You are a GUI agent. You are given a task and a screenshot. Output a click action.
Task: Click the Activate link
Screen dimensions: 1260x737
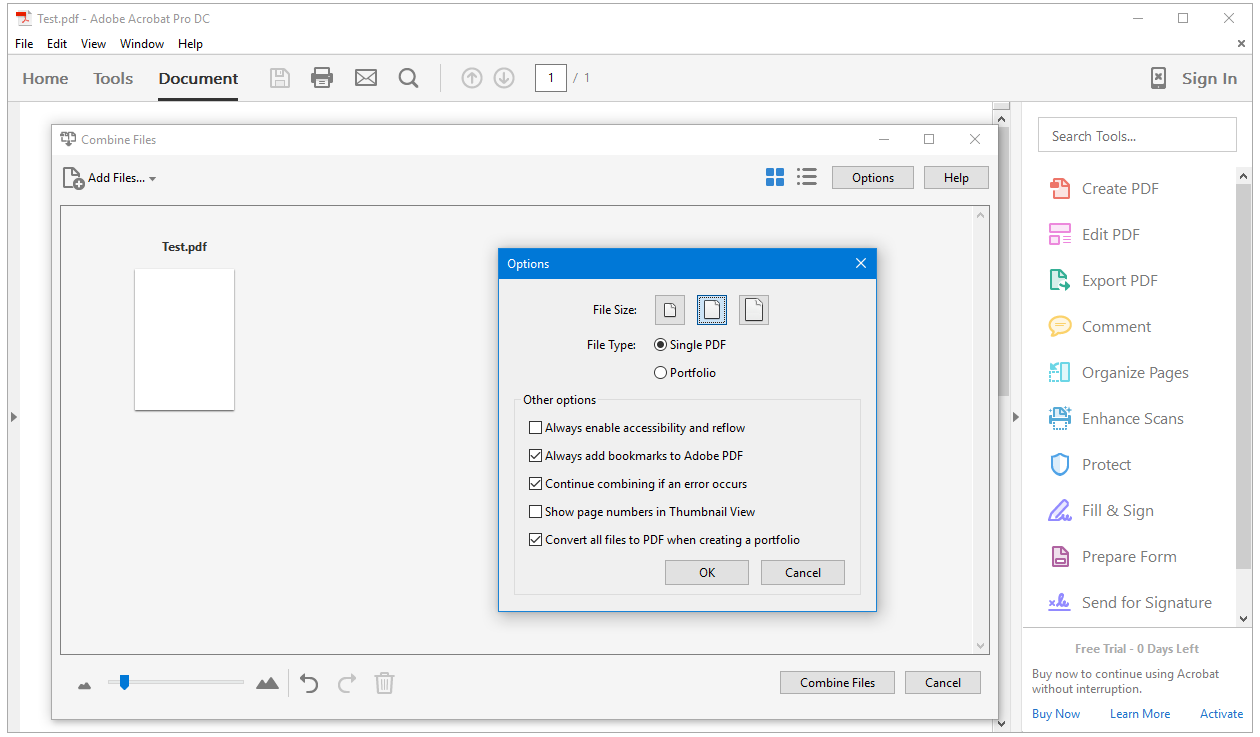coord(1222,714)
